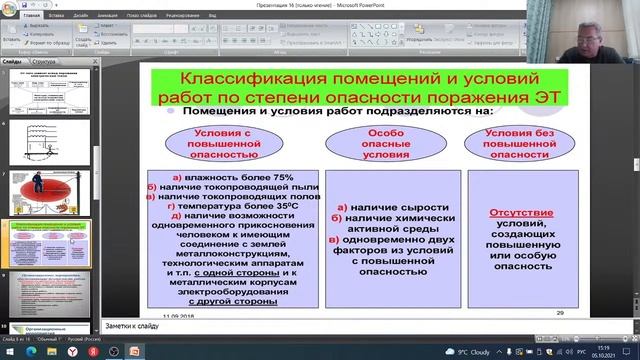Image resolution: width=640 pixels, height=360 pixels.
Task: Click Копировать in the clipboard group
Action: tap(38, 34)
